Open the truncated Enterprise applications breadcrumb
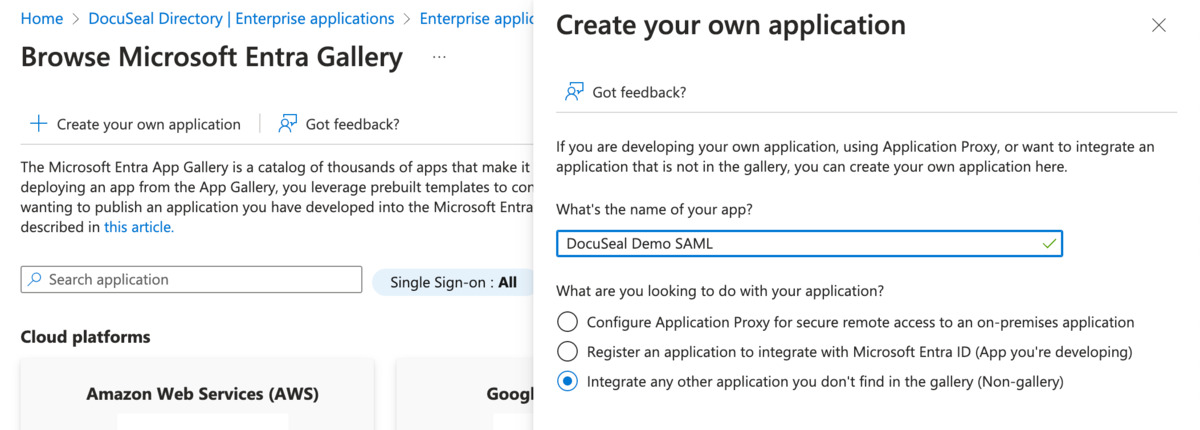Viewport: 1200px width, 430px height. coord(477,18)
